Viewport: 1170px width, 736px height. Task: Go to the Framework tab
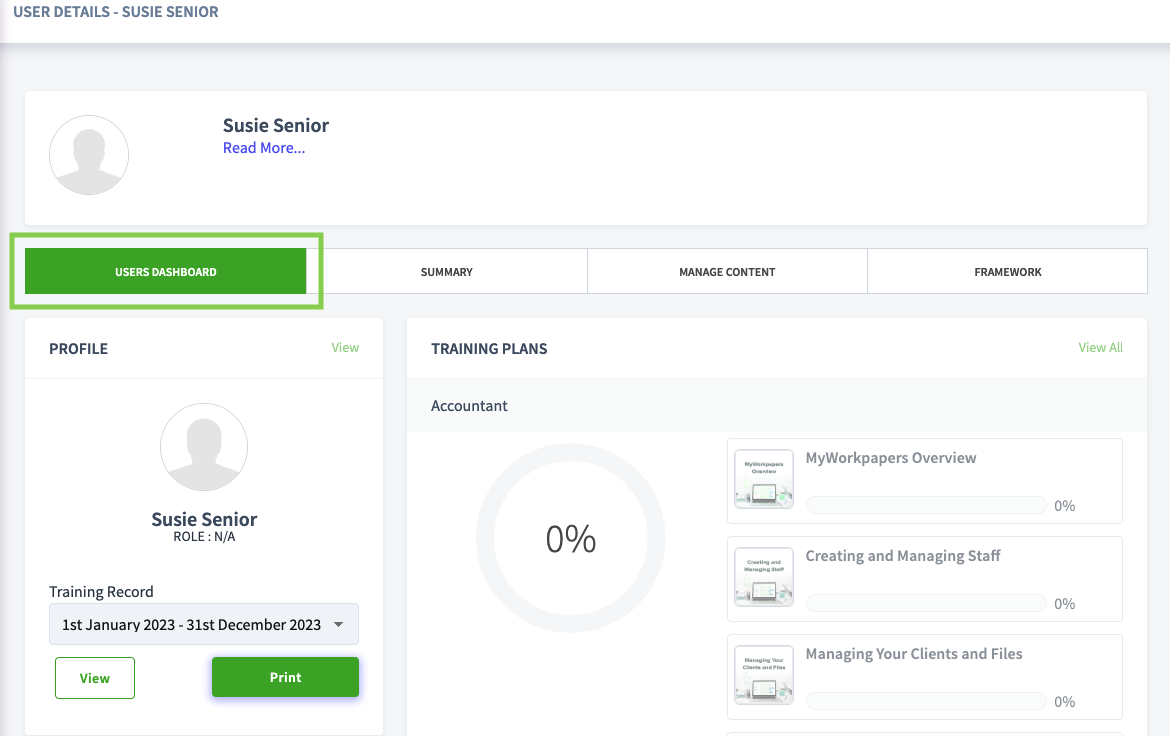click(x=1007, y=272)
